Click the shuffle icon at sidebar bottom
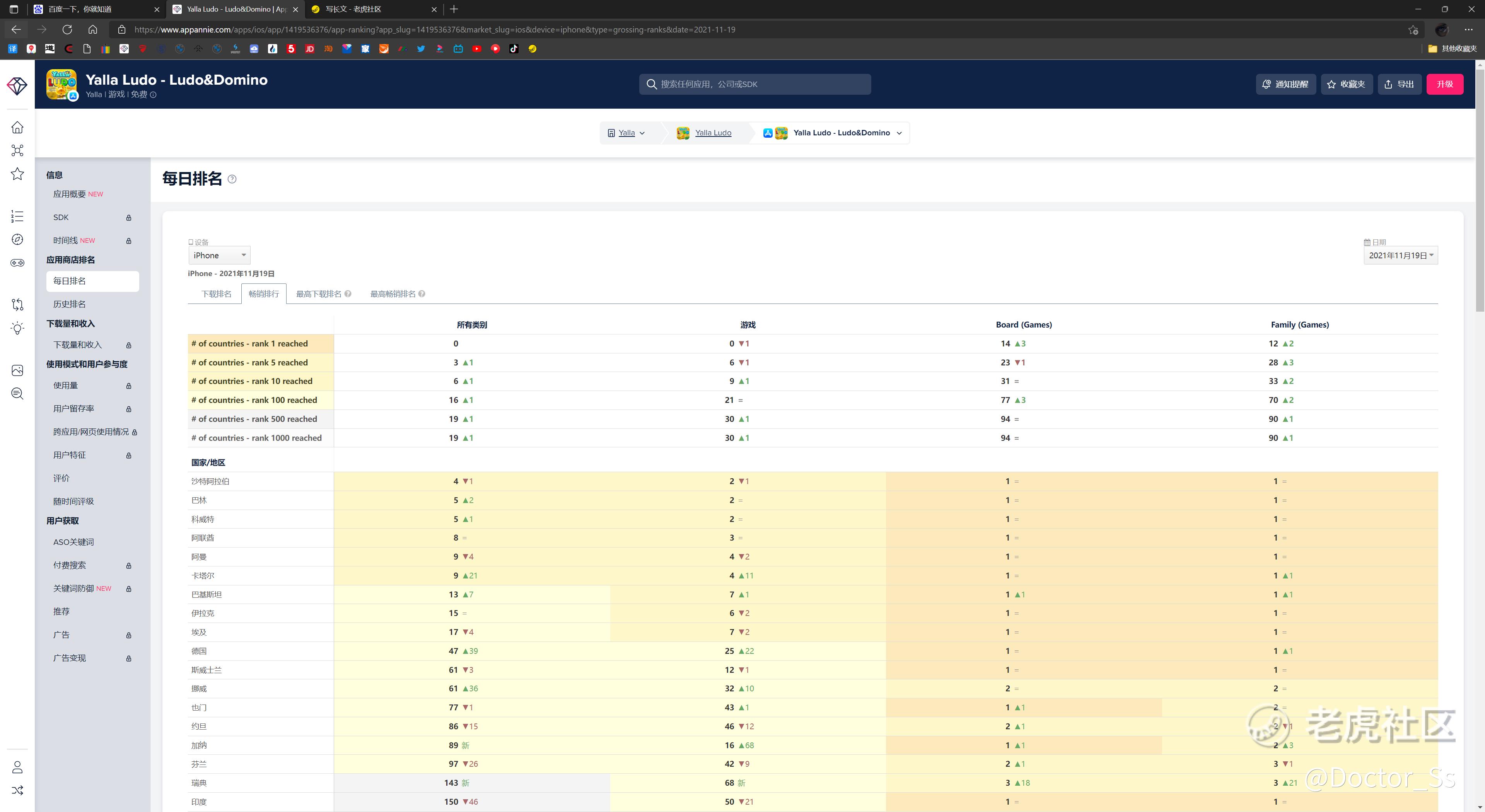 coord(17,790)
